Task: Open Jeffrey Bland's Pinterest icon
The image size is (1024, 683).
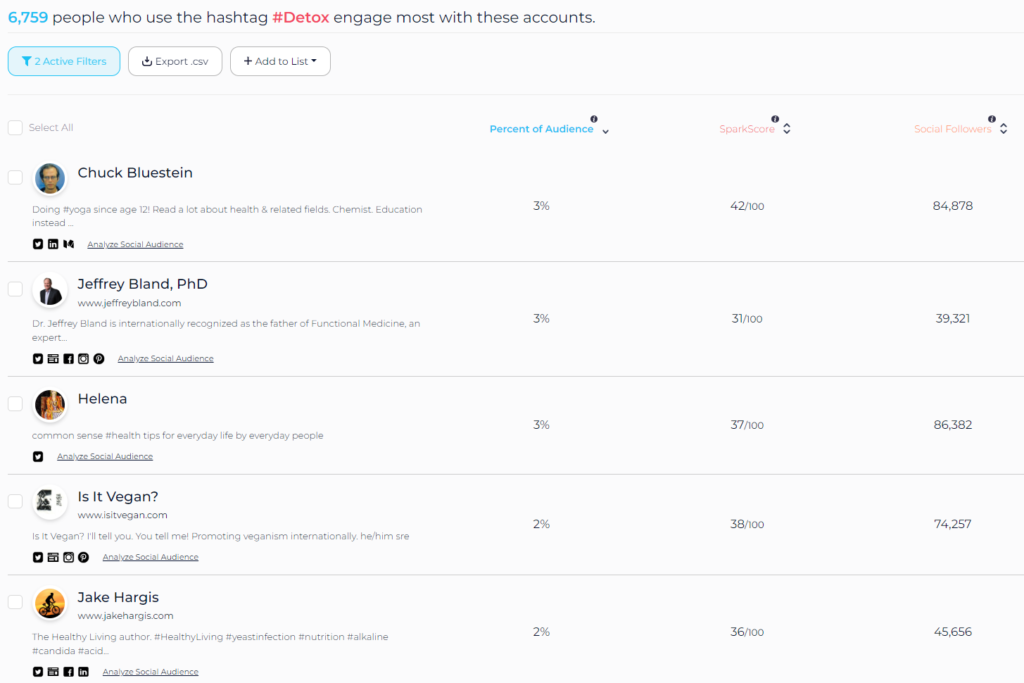Action: coord(99,358)
